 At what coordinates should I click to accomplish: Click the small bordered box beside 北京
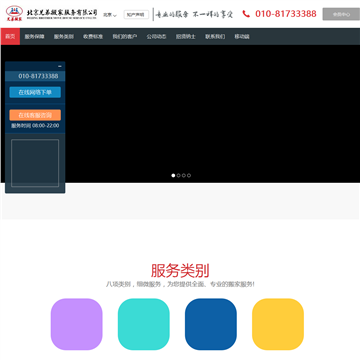pyautogui.click(x=136, y=15)
